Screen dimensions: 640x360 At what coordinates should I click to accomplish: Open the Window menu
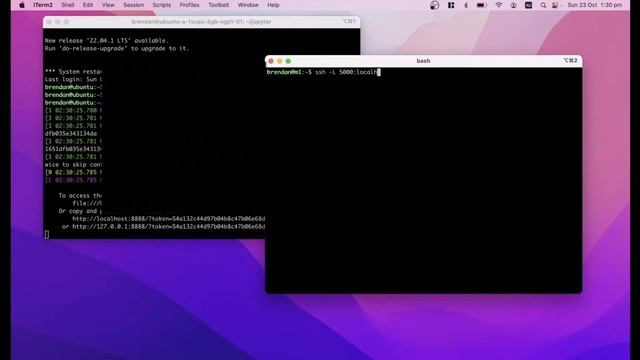coord(248,5)
